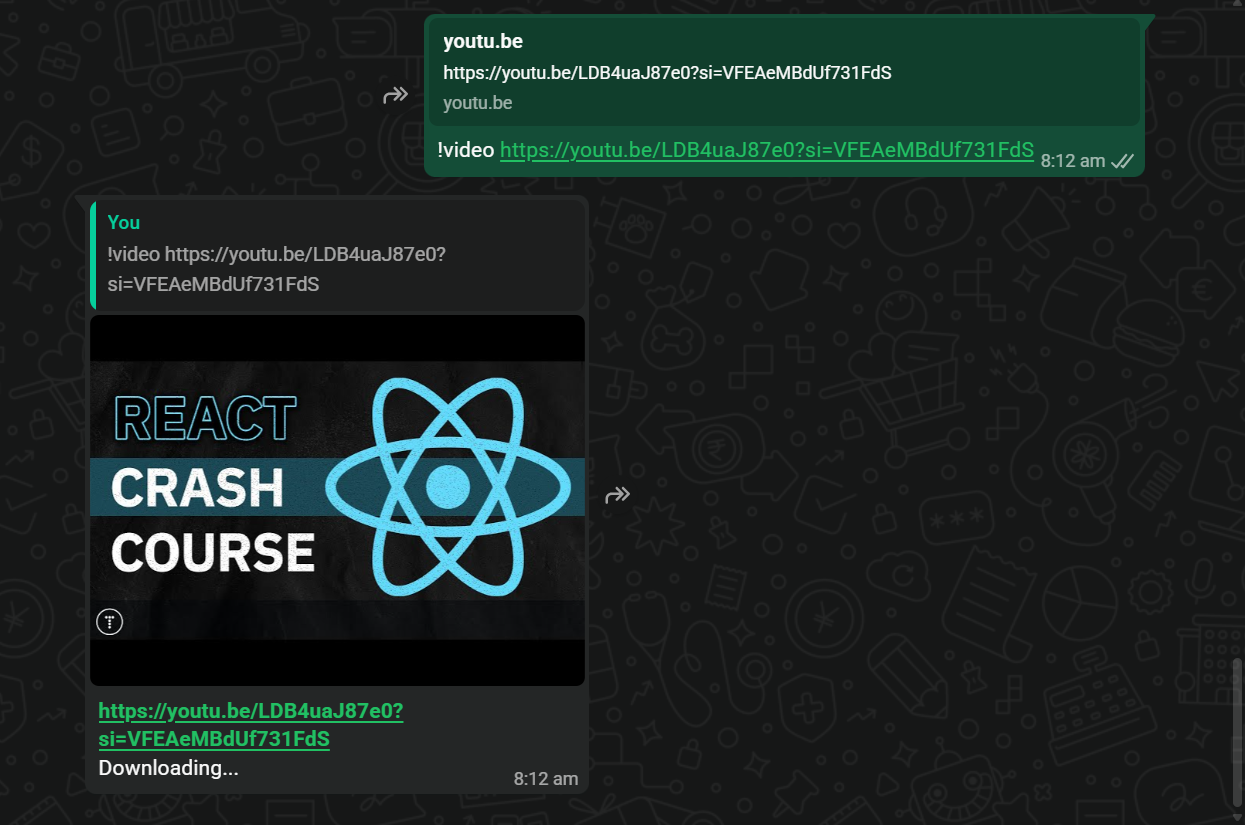Open the green YouTube link in the sent message
Screen dimensions: 1245x825
766,150
